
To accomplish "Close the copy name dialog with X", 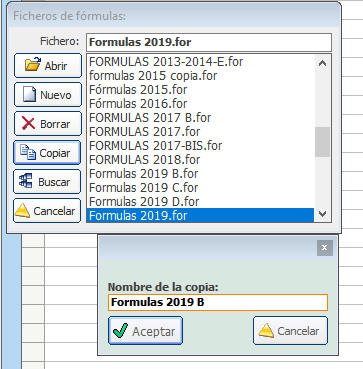I will [325, 248].
